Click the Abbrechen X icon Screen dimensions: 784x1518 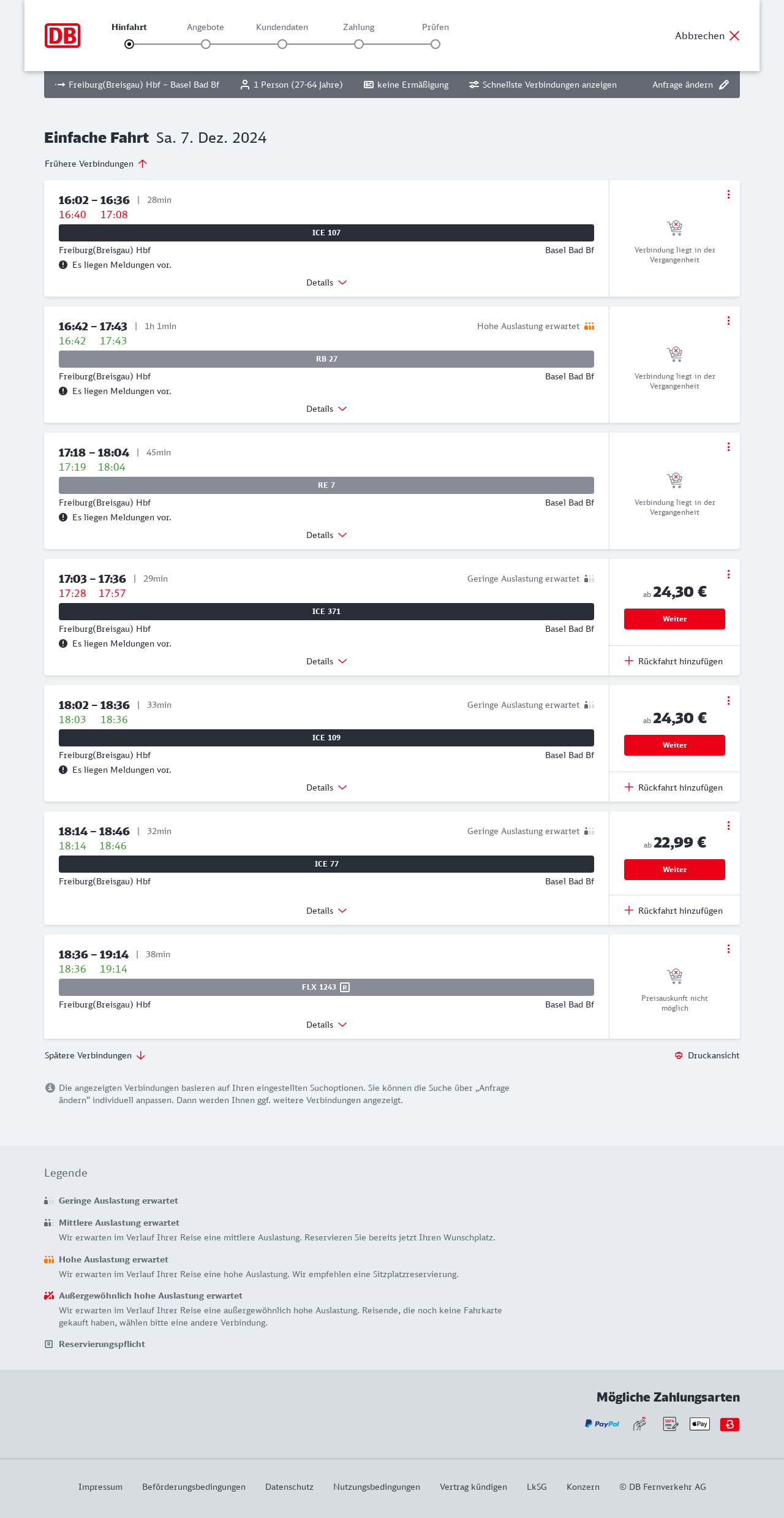pyautogui.click(x=734, y=36)
